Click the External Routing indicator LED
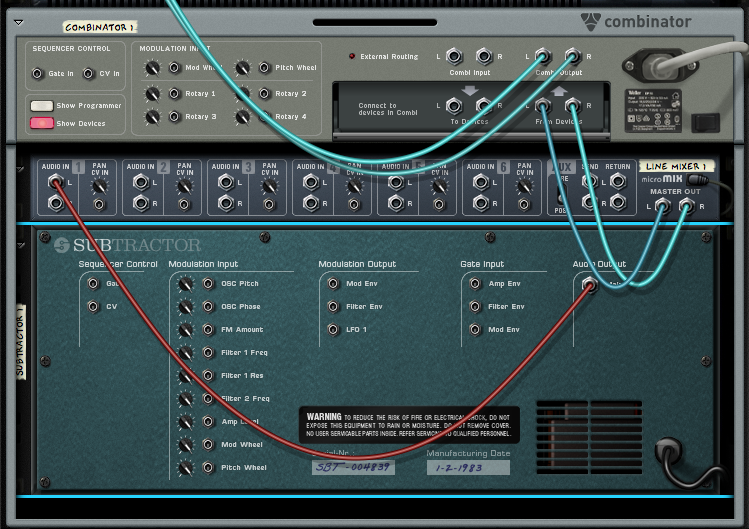The width and height of the screenshot is (749, 529). pyautogui.click(x=352, y=56)
